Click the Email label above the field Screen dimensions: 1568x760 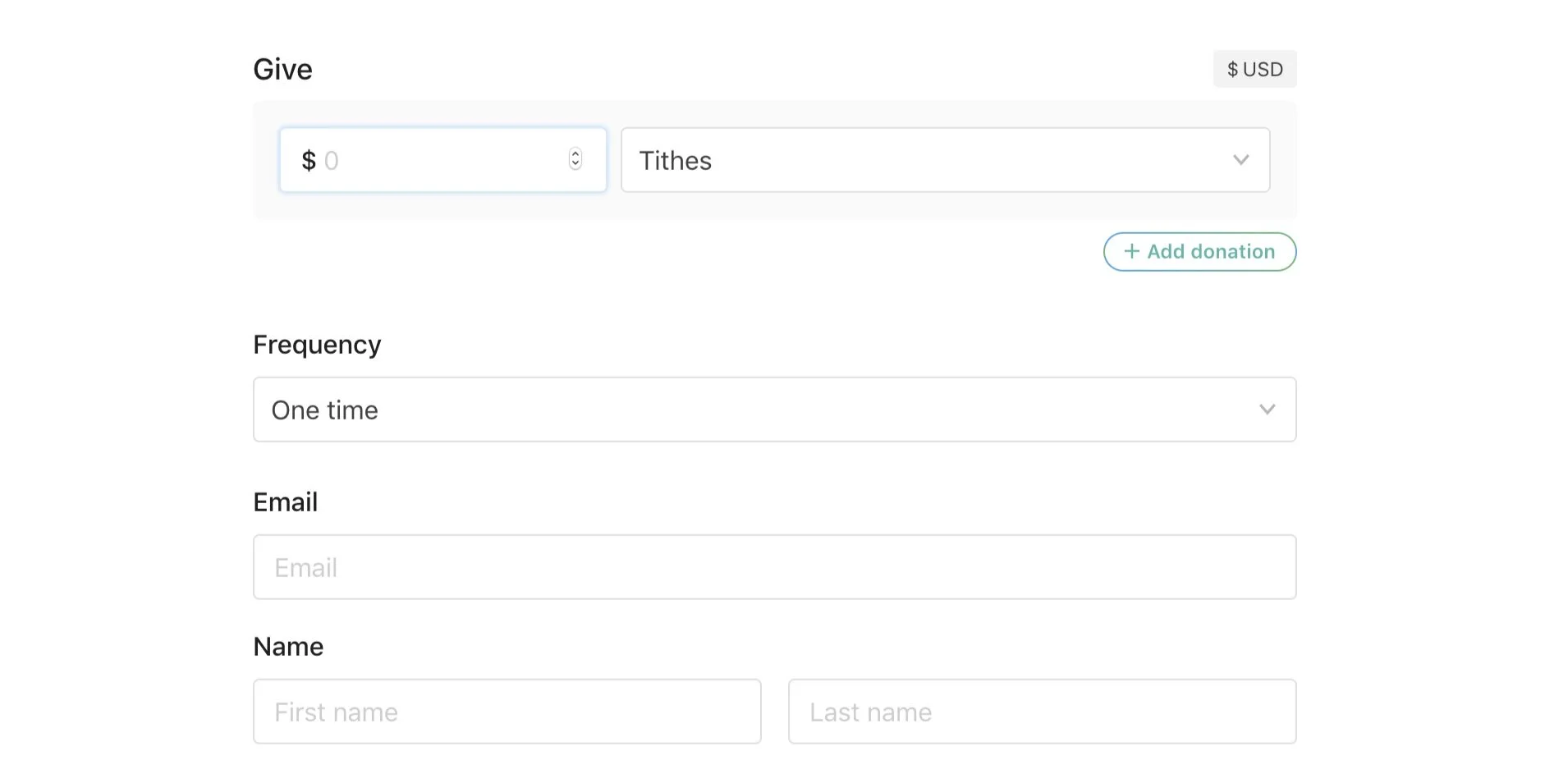tap(285, 502)
